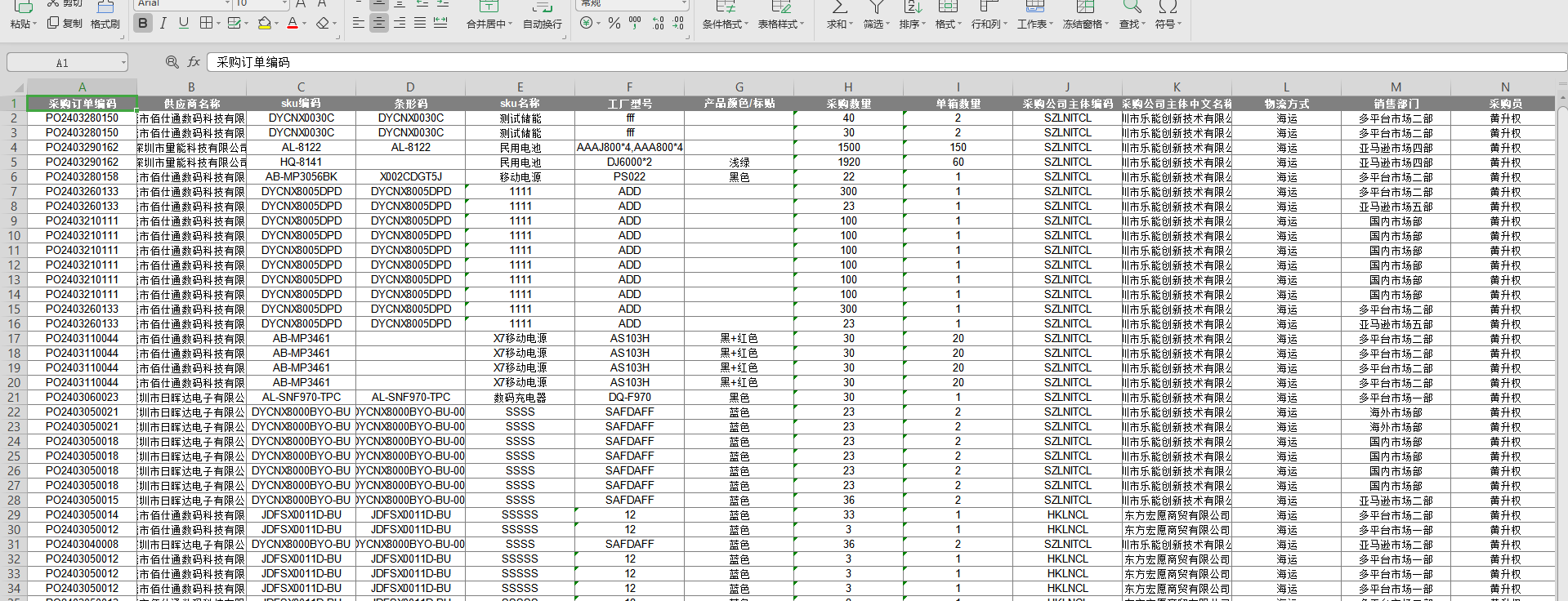Screen dimensions: 1568x601
Task: Click the insert function fx icon
Action: click(194, 62)
